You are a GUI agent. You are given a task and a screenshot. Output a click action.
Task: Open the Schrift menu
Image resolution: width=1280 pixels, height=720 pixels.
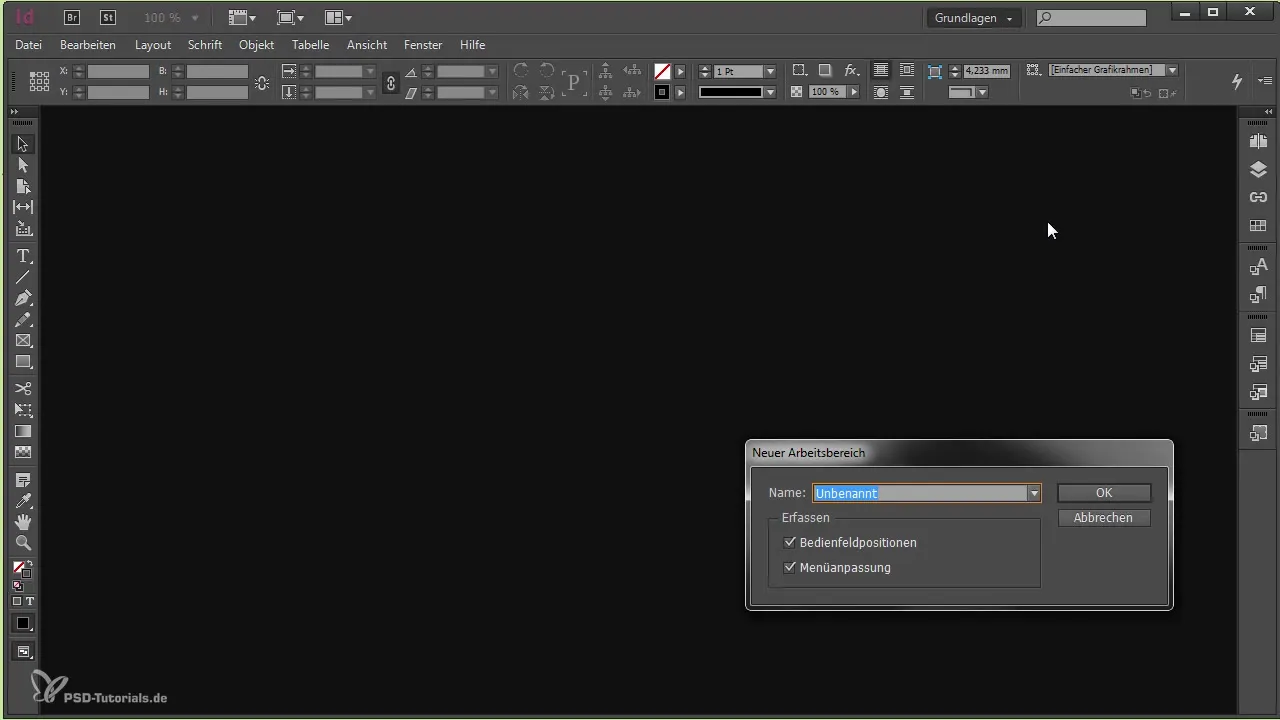(x=205, y=45)
